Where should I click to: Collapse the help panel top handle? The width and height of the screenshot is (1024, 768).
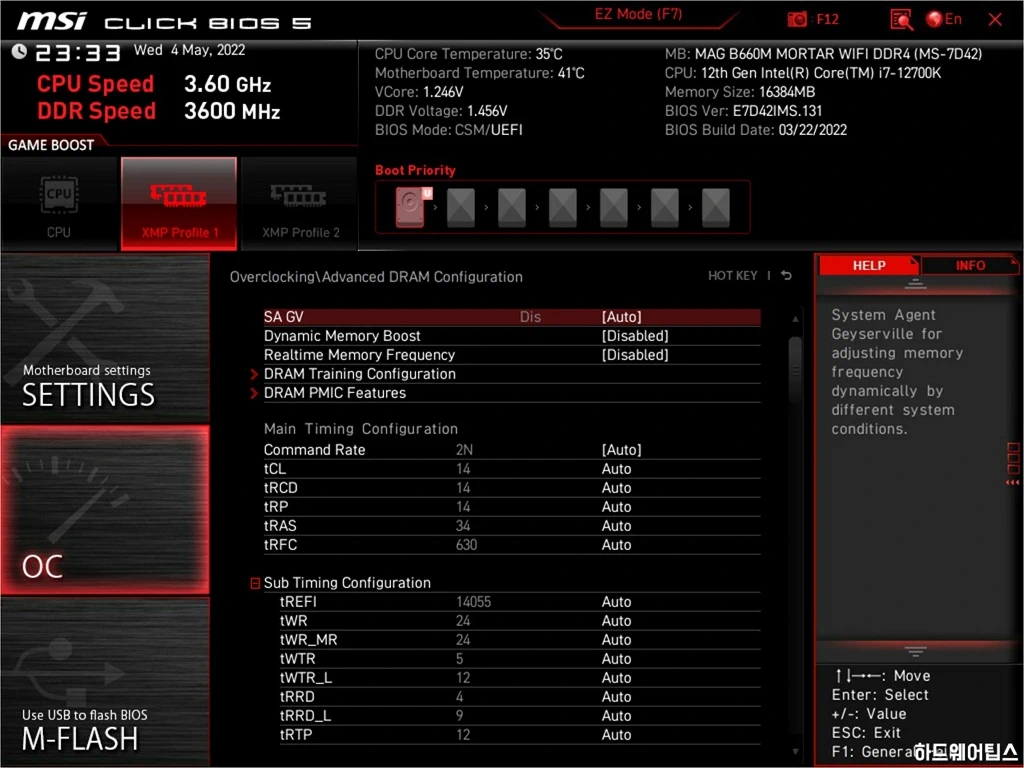915,284
